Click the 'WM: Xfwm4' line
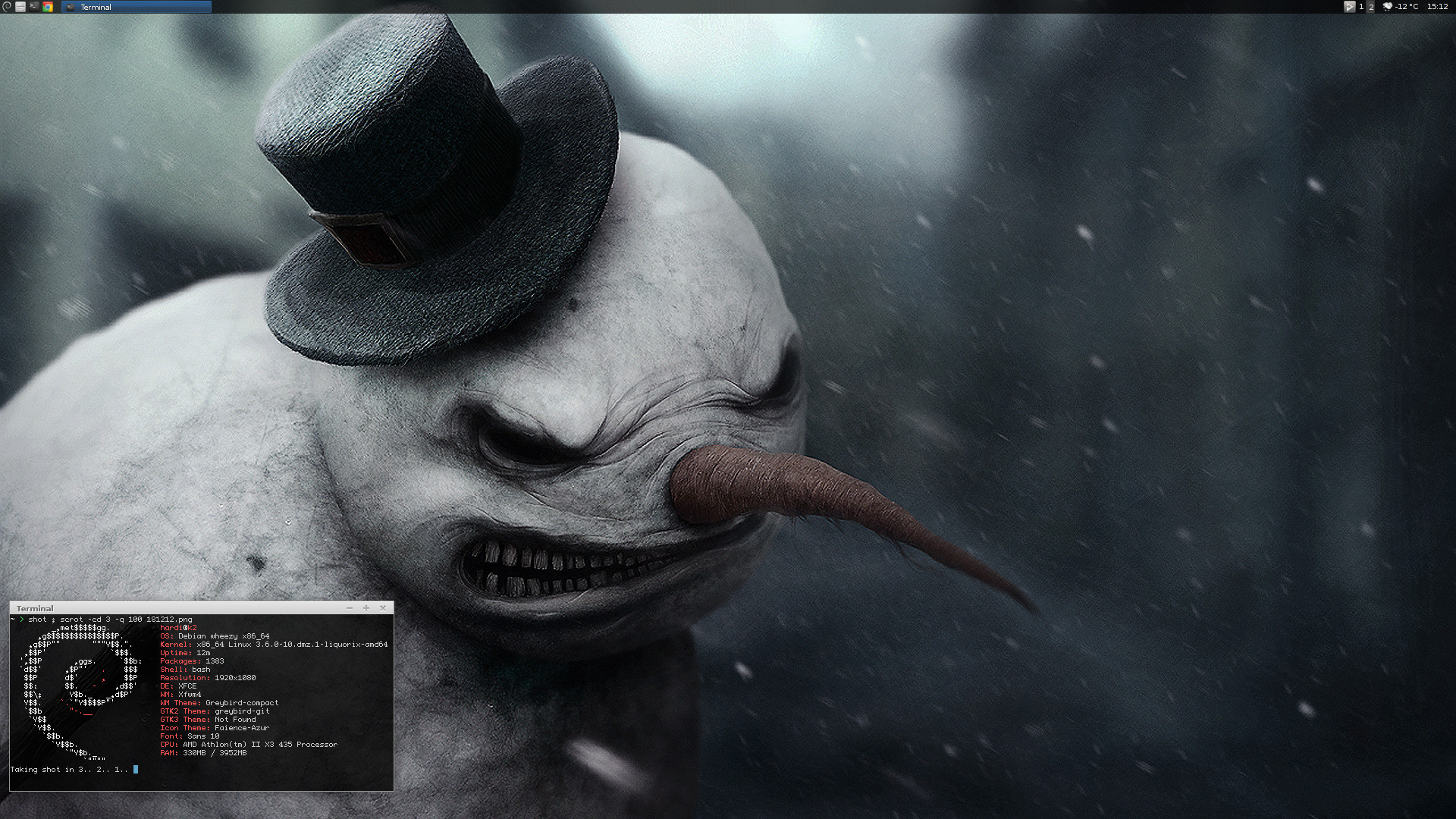The image size is (1456, 819). pos(180,695)
